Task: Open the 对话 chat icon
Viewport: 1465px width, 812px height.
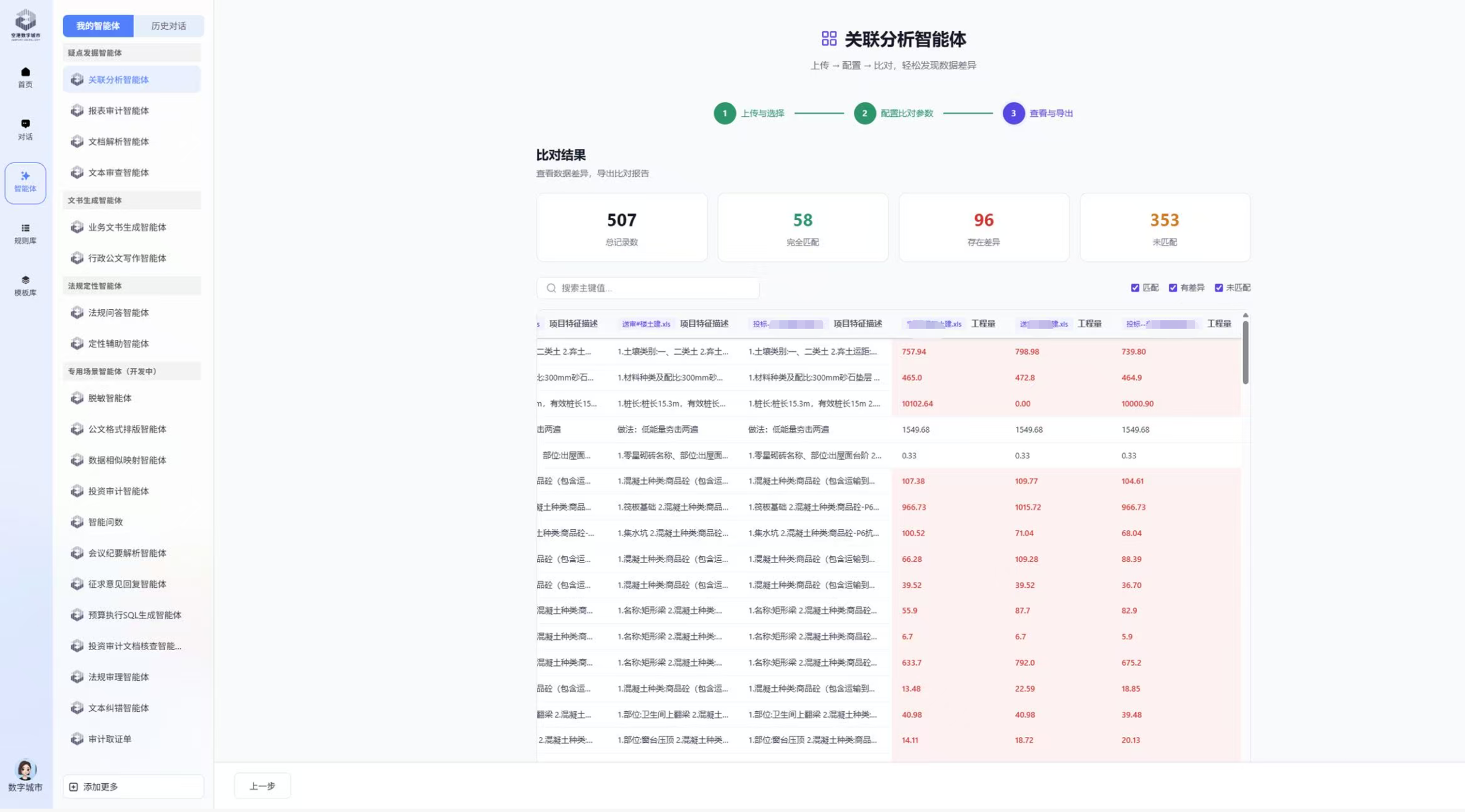Action: (25, 124)
